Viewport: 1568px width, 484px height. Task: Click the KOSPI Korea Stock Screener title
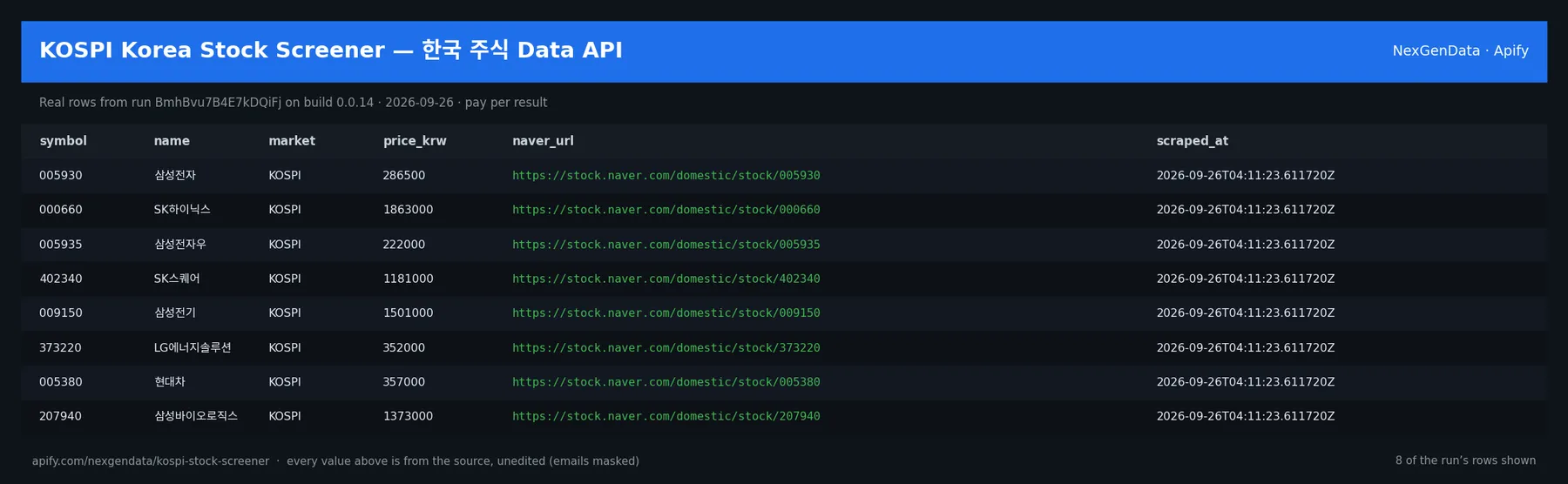pos(331,50)
